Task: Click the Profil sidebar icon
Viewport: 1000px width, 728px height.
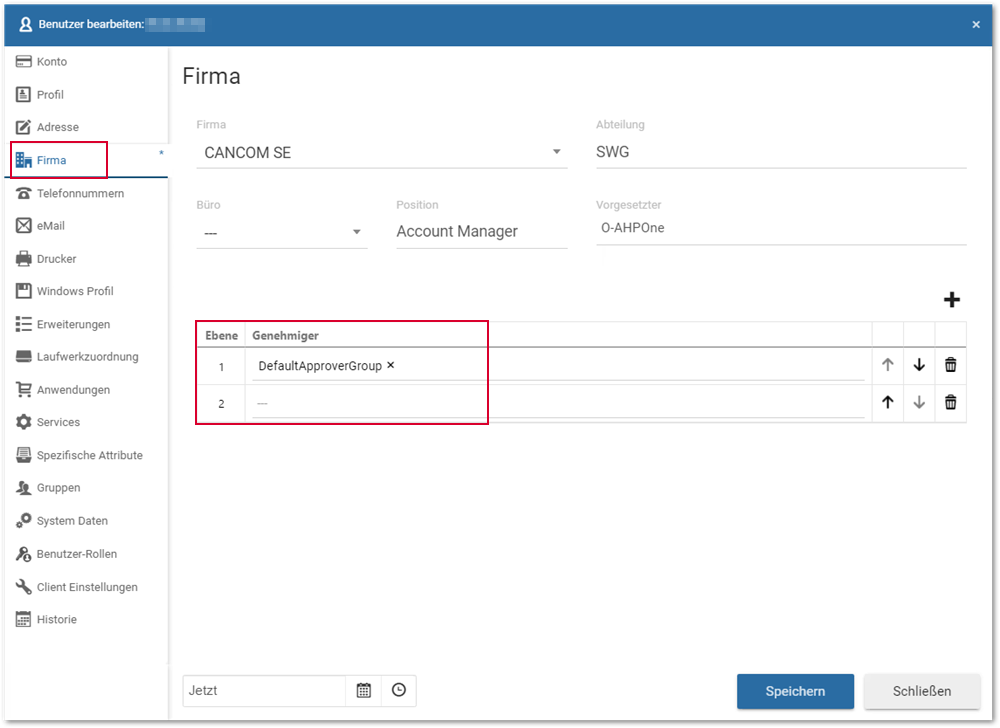Action: tap(24, 94)
